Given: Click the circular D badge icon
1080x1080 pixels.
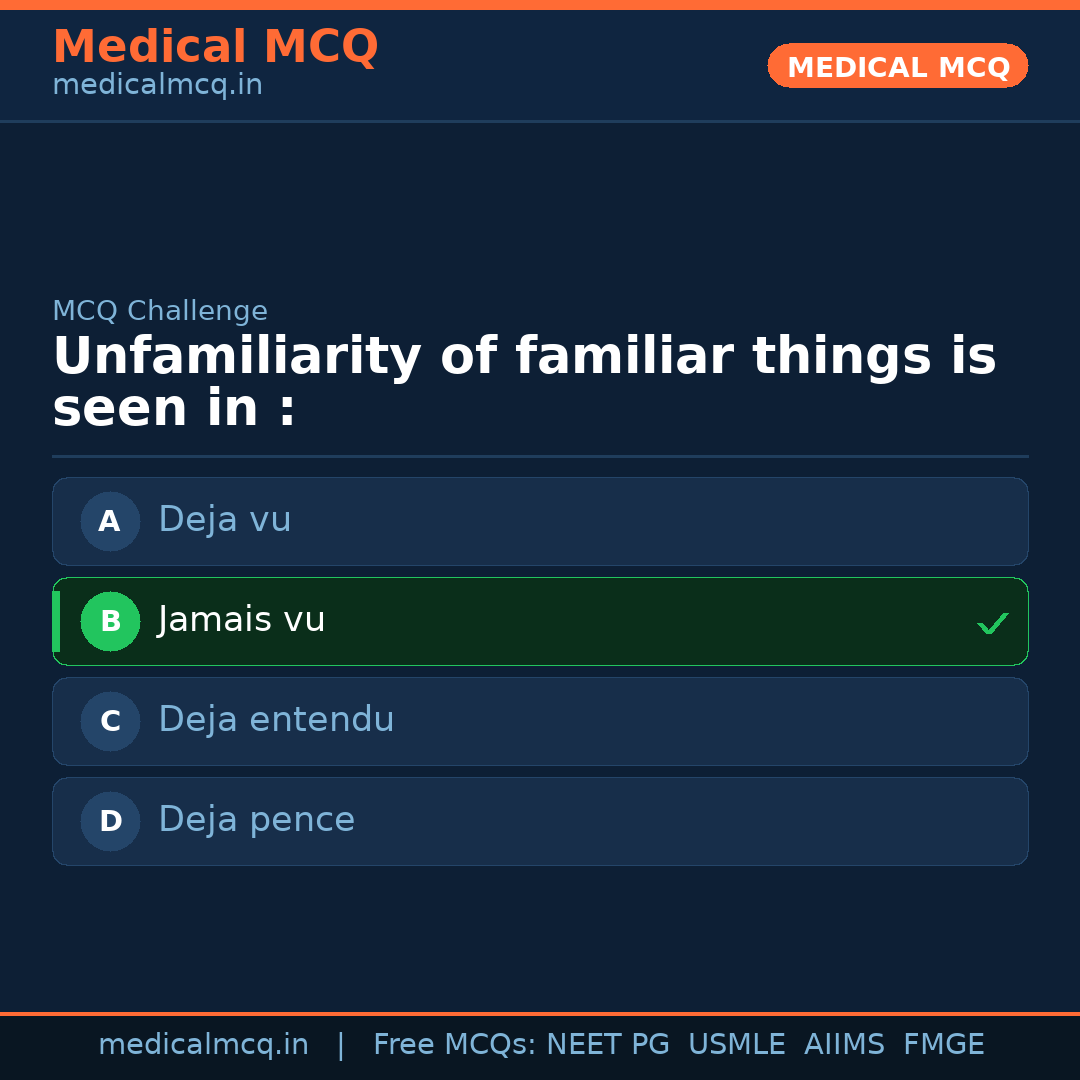Looking at the screenshot, I should [x=110, y=821].
